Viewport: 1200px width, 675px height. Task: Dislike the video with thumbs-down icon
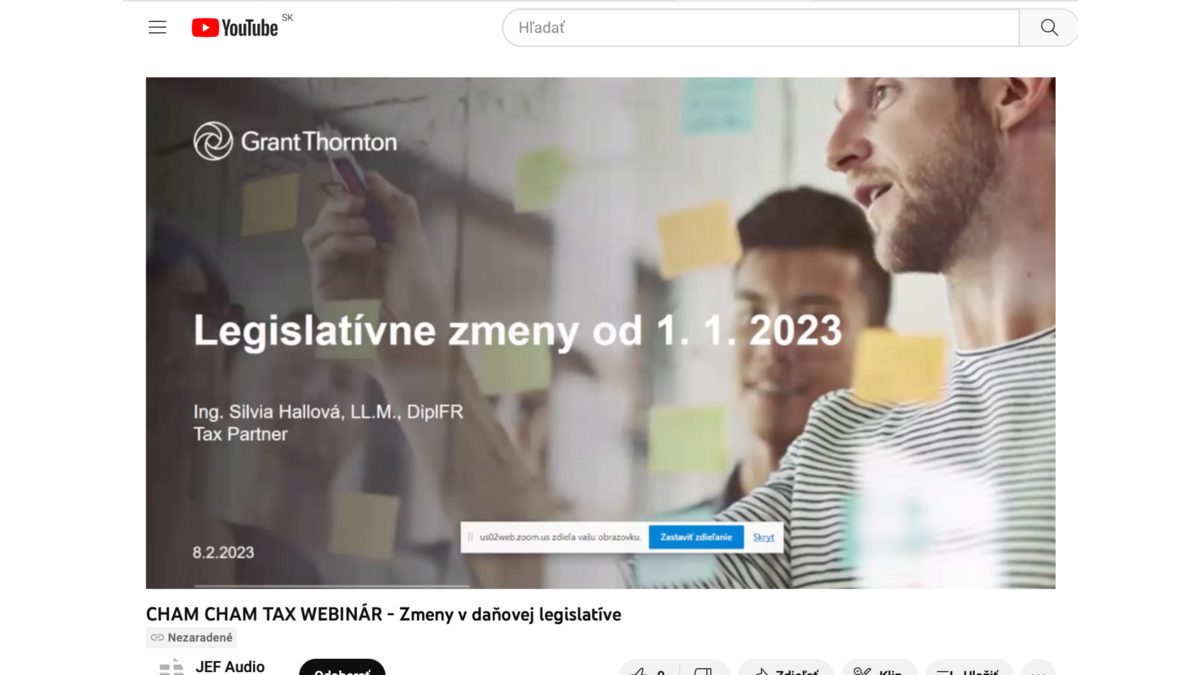click(703, 670)
